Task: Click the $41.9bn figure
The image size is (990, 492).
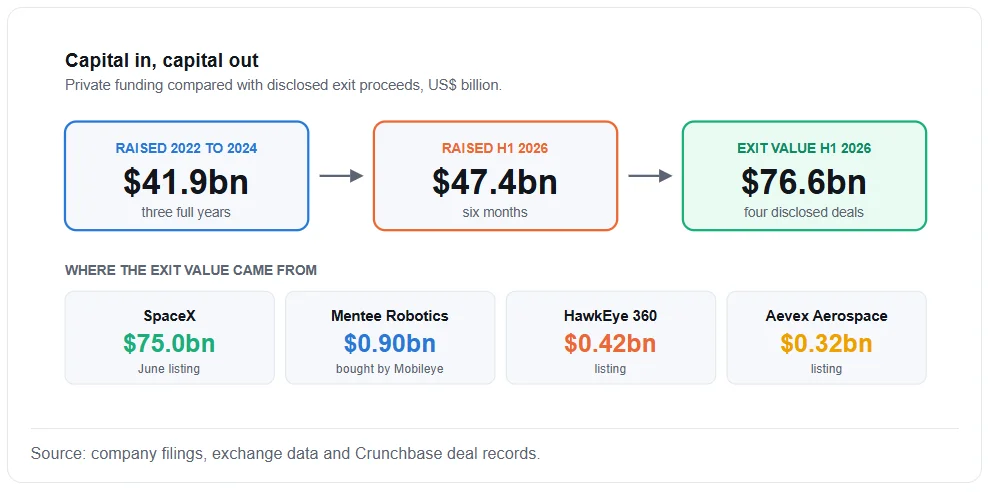Action: tap(186, 181)
